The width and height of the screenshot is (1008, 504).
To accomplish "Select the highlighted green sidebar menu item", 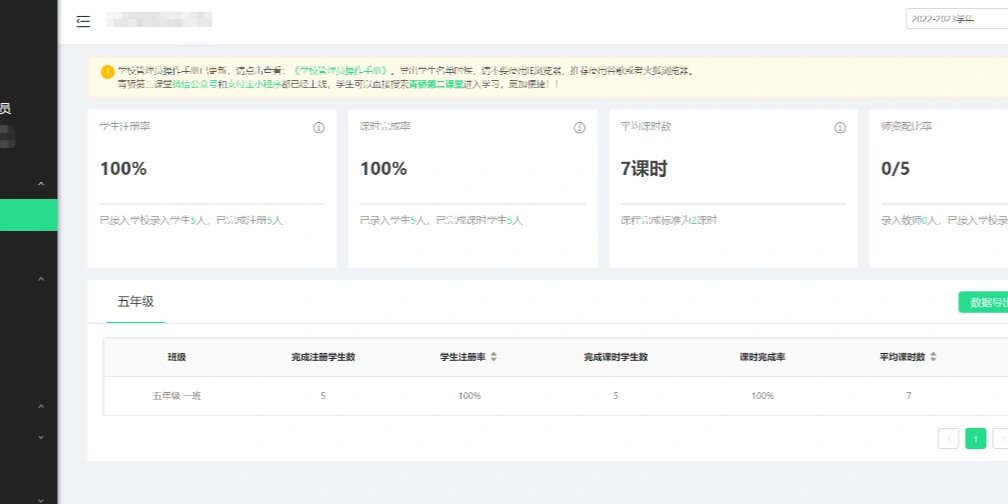I will (29, 215).
